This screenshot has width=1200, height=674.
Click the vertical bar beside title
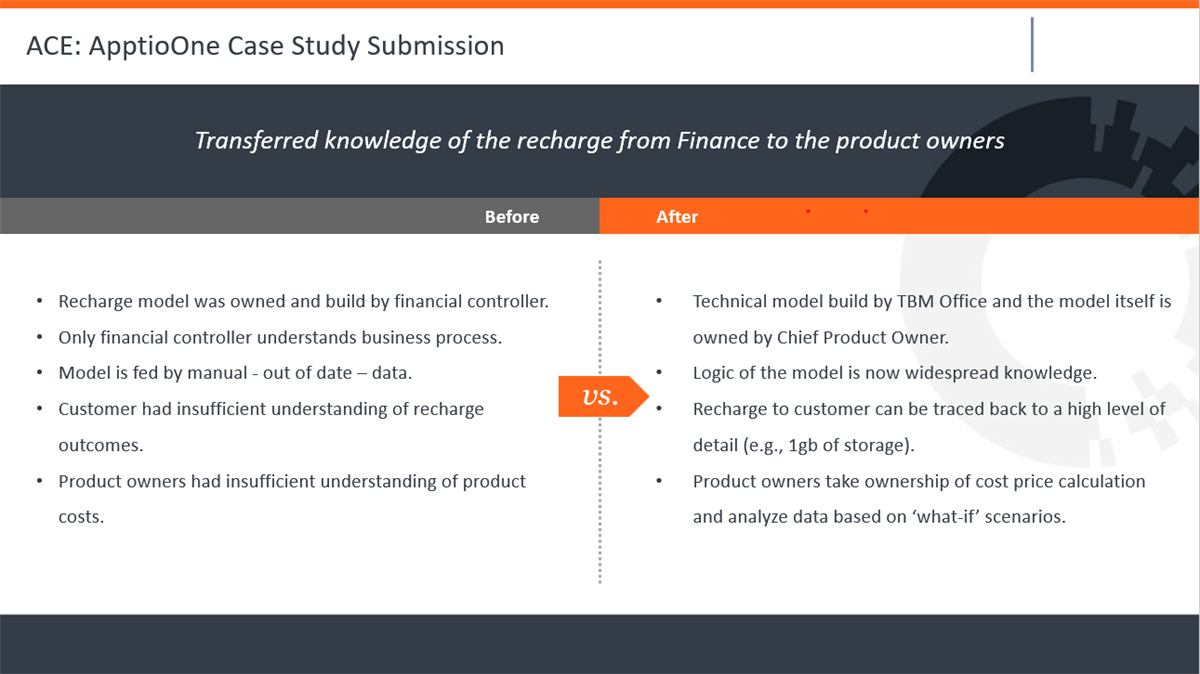pyautogui.click(x=1032, y=45)
